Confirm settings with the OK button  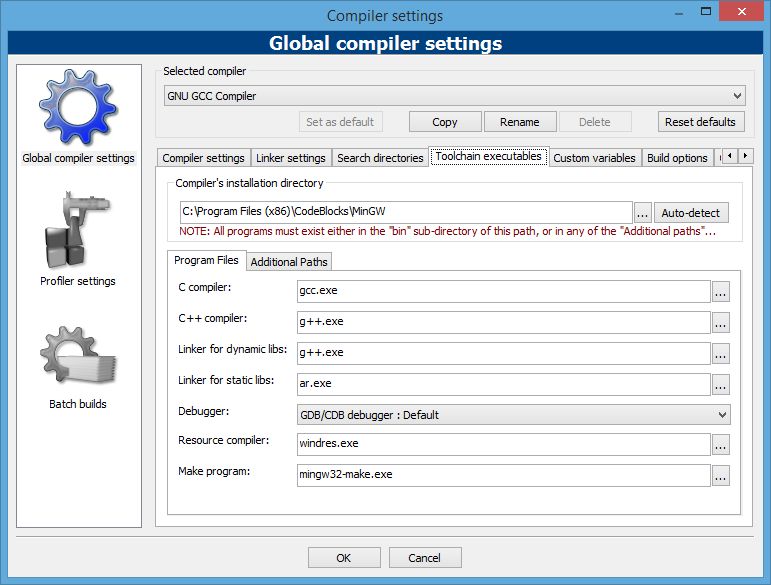tap(344, 557)
